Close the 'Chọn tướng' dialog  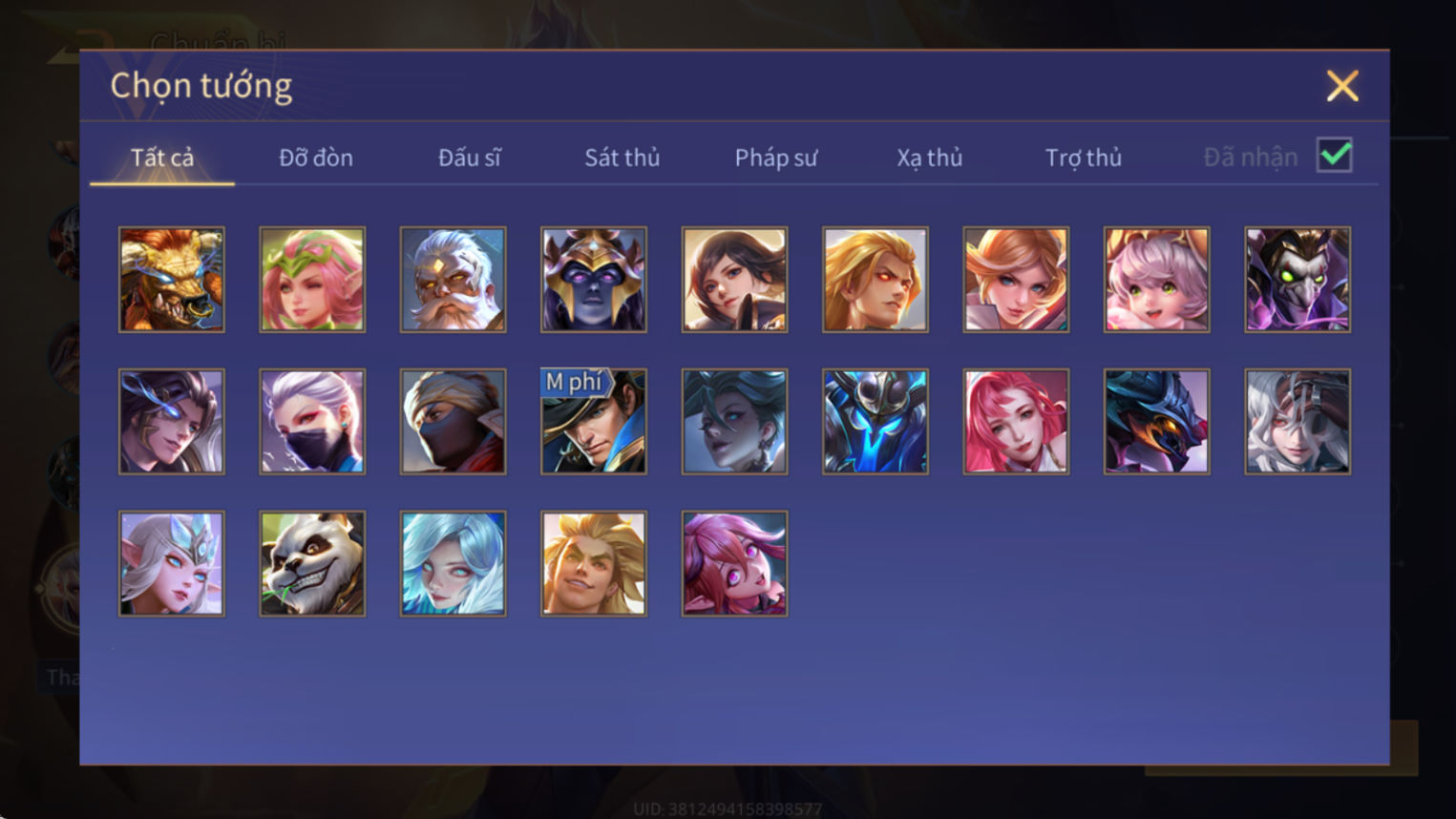(1342, 86)
